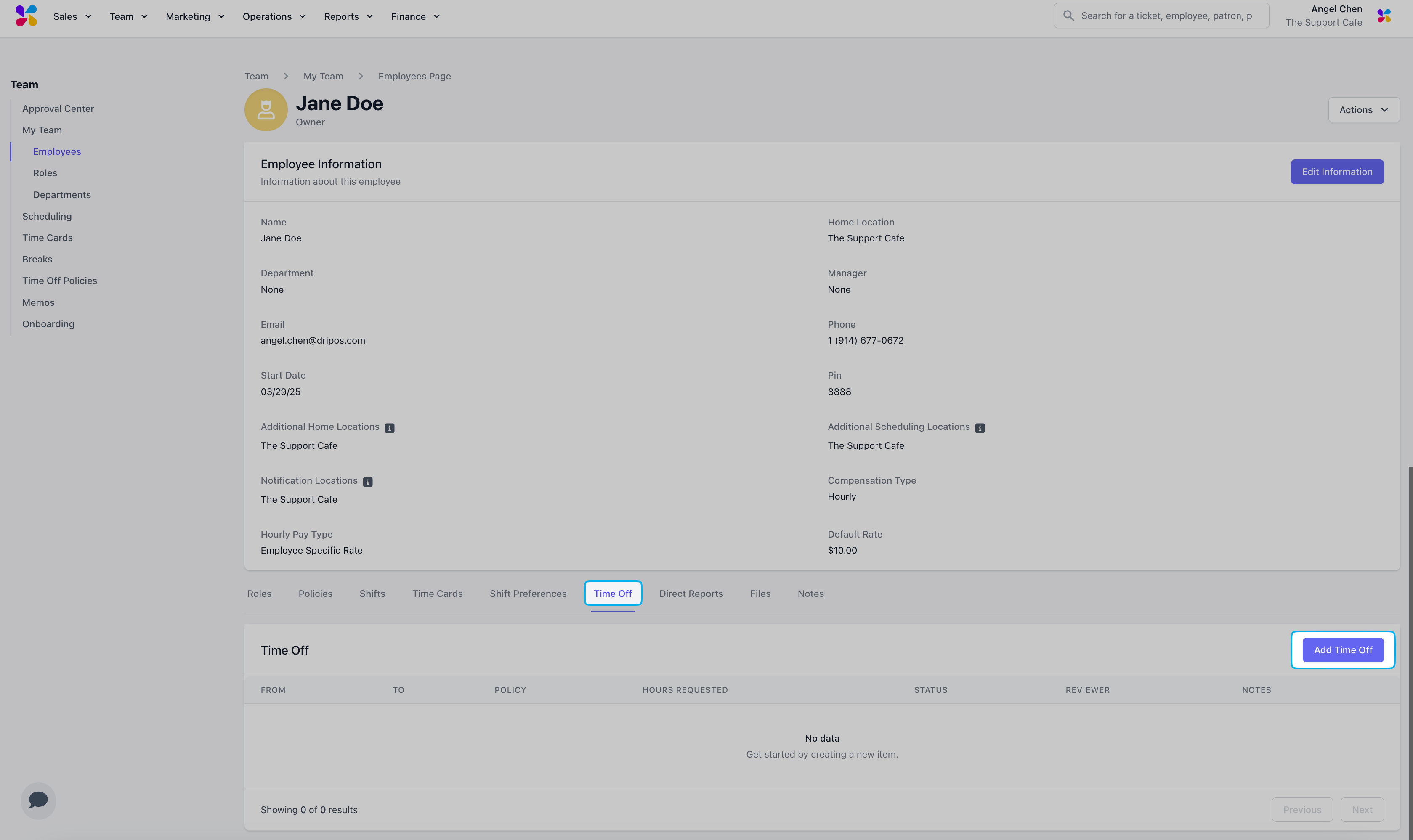This screenshot has width=1413, height=840.
Task: Click the Notification Locations info icon
Action: (x=367, y=482)
